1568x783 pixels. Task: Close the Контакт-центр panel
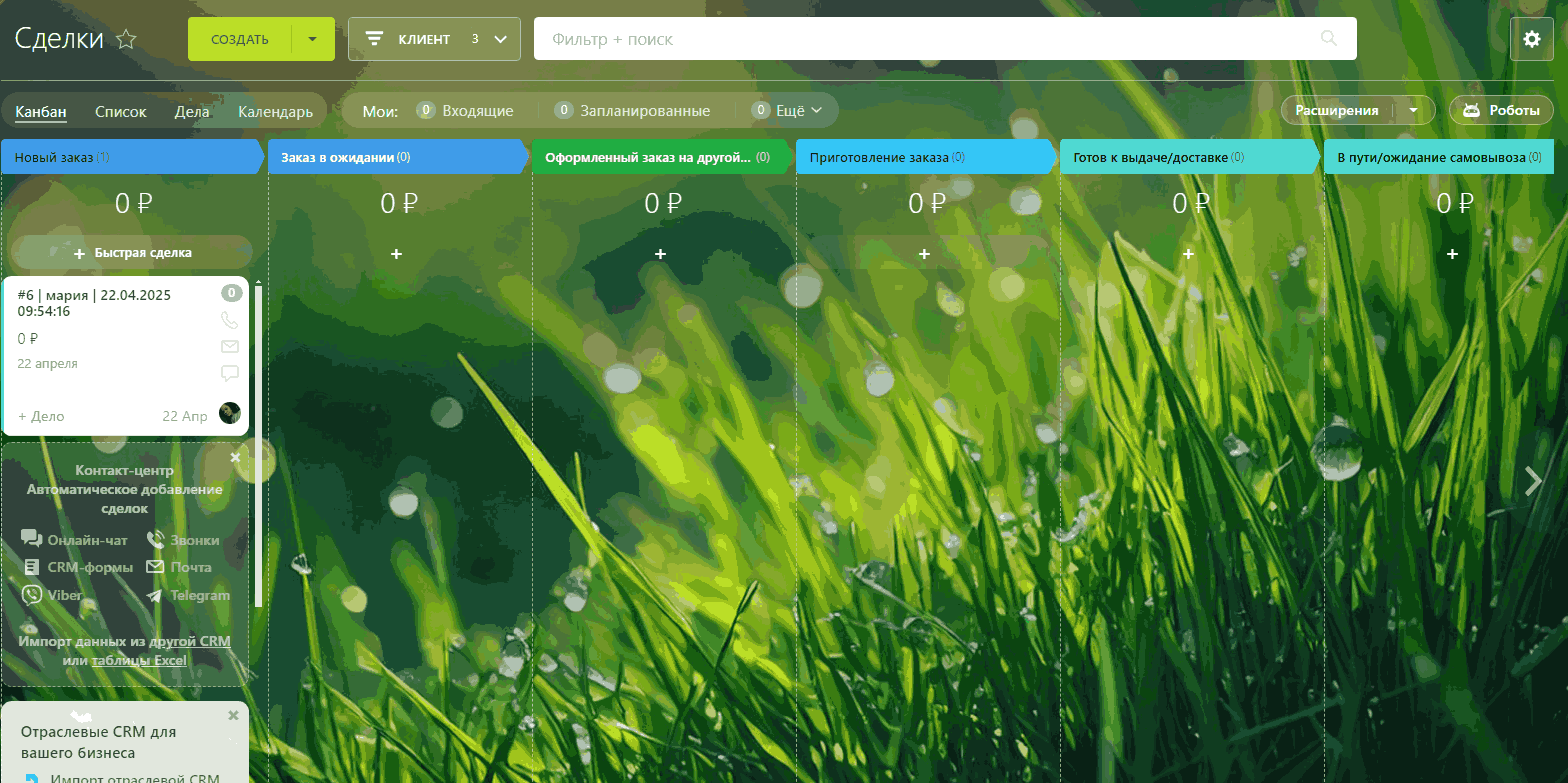[x=235, y=457]
